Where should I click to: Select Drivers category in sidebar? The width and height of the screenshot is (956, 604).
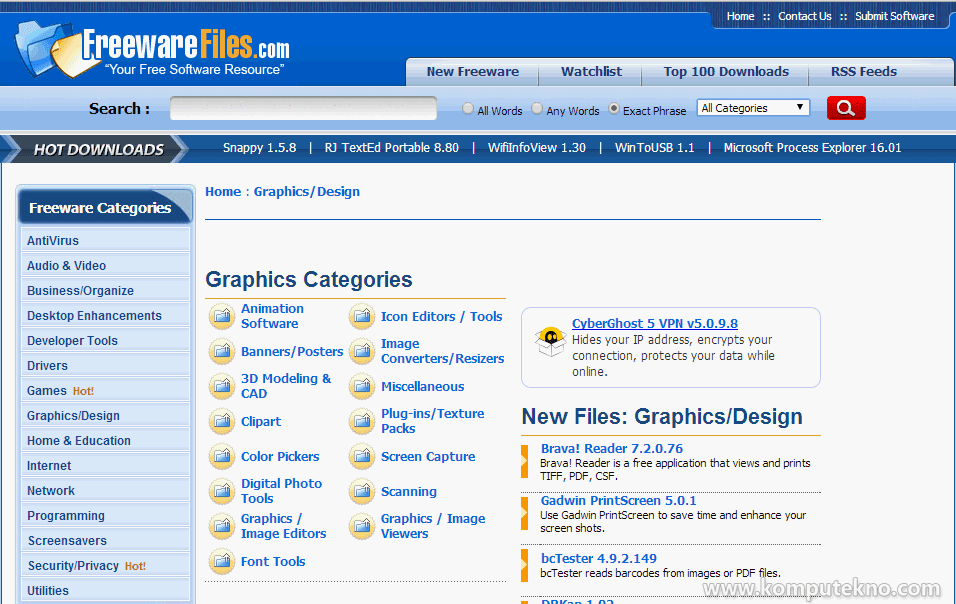tap(105, 365)
